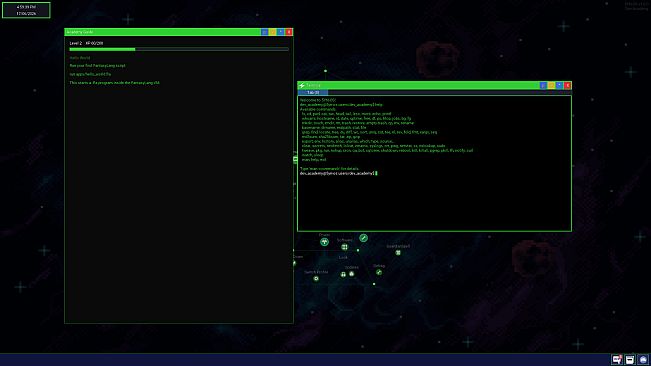The width and height of the screenshot is (651, 366).
Task: Select the Tab (1) terminal tab
Action: [313, 93]
